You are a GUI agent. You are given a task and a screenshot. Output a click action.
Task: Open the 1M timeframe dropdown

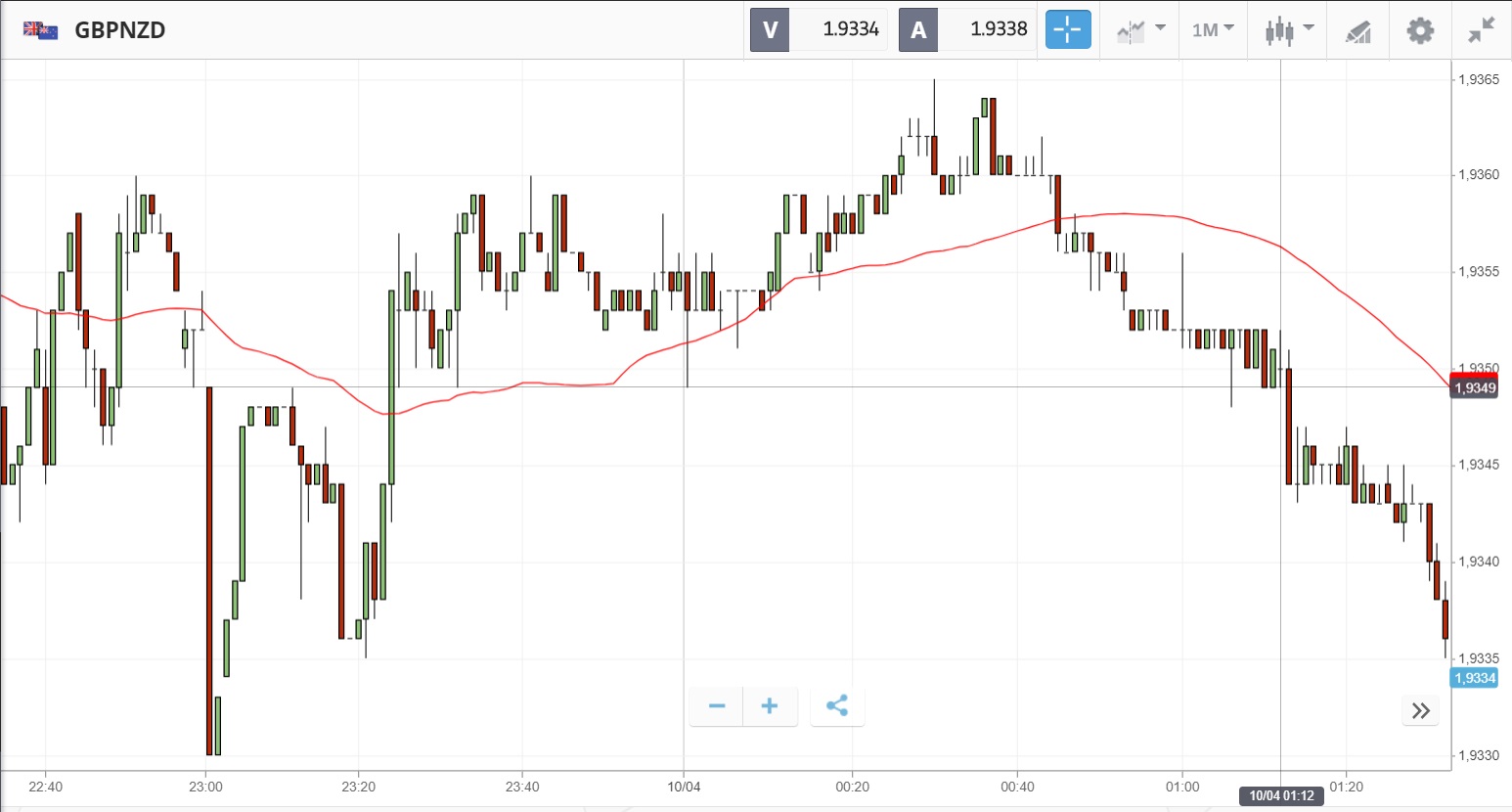tap(1213, 29)
